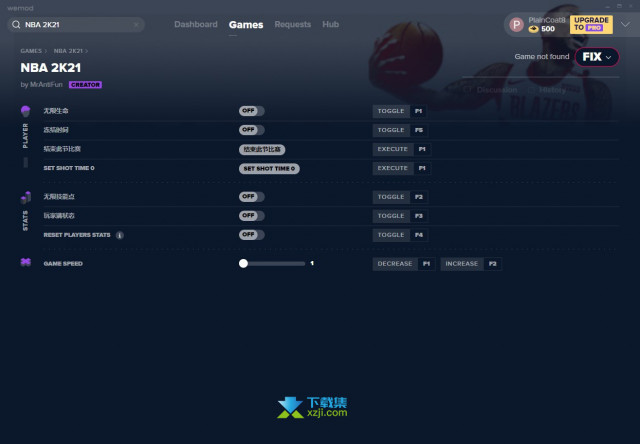The width and height of the screenshot is (640, 444).
Task: Select the Stats category icon
Action: tap(25, 197)
